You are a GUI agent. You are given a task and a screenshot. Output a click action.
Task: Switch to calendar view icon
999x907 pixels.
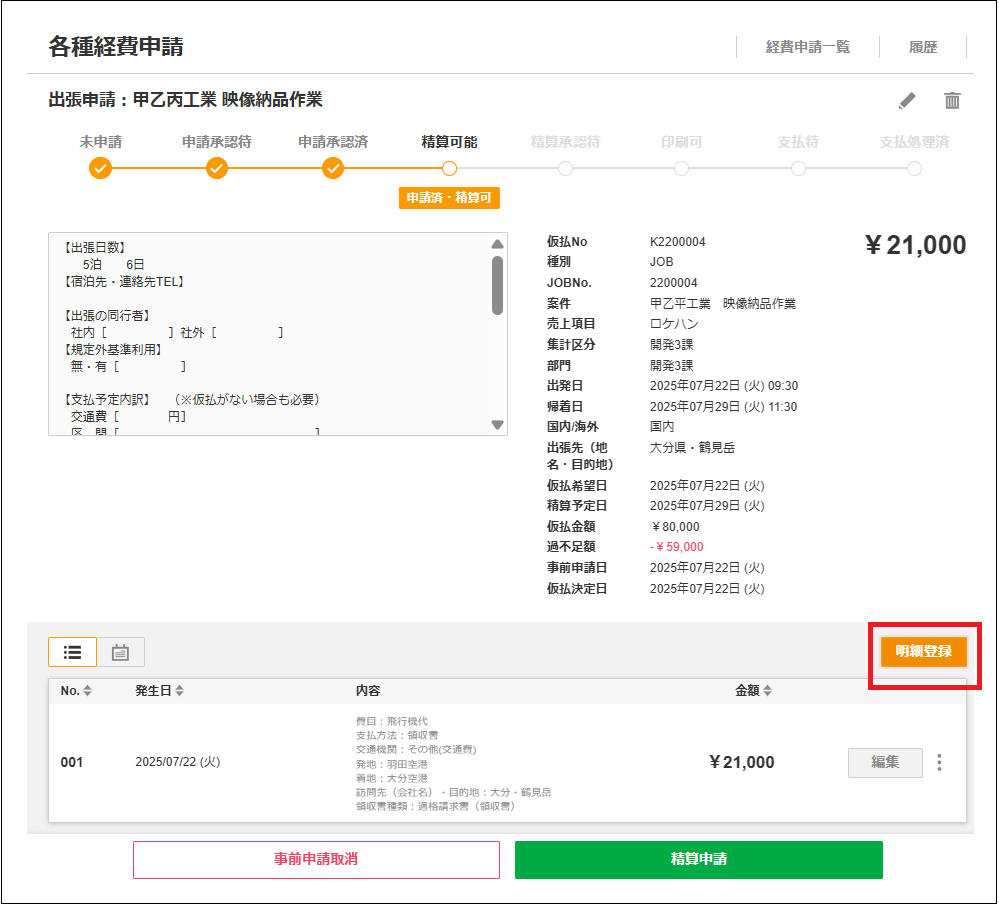click(121, 652)
